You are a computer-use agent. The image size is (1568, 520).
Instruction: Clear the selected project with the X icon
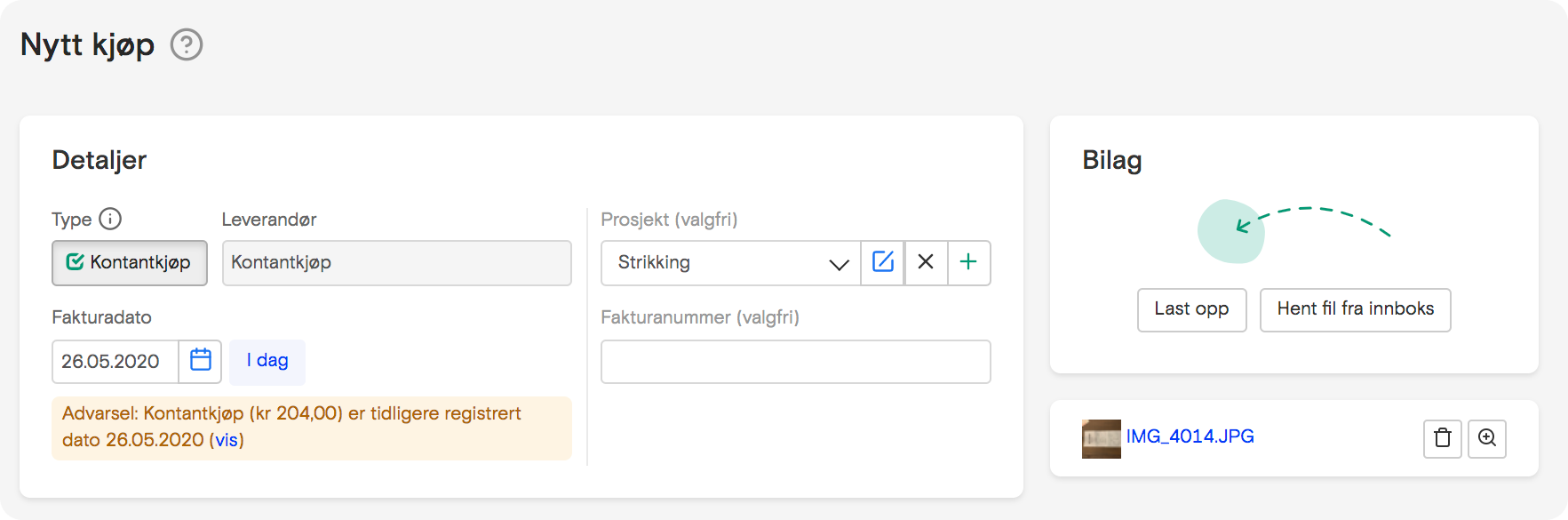tap(926, 263)
